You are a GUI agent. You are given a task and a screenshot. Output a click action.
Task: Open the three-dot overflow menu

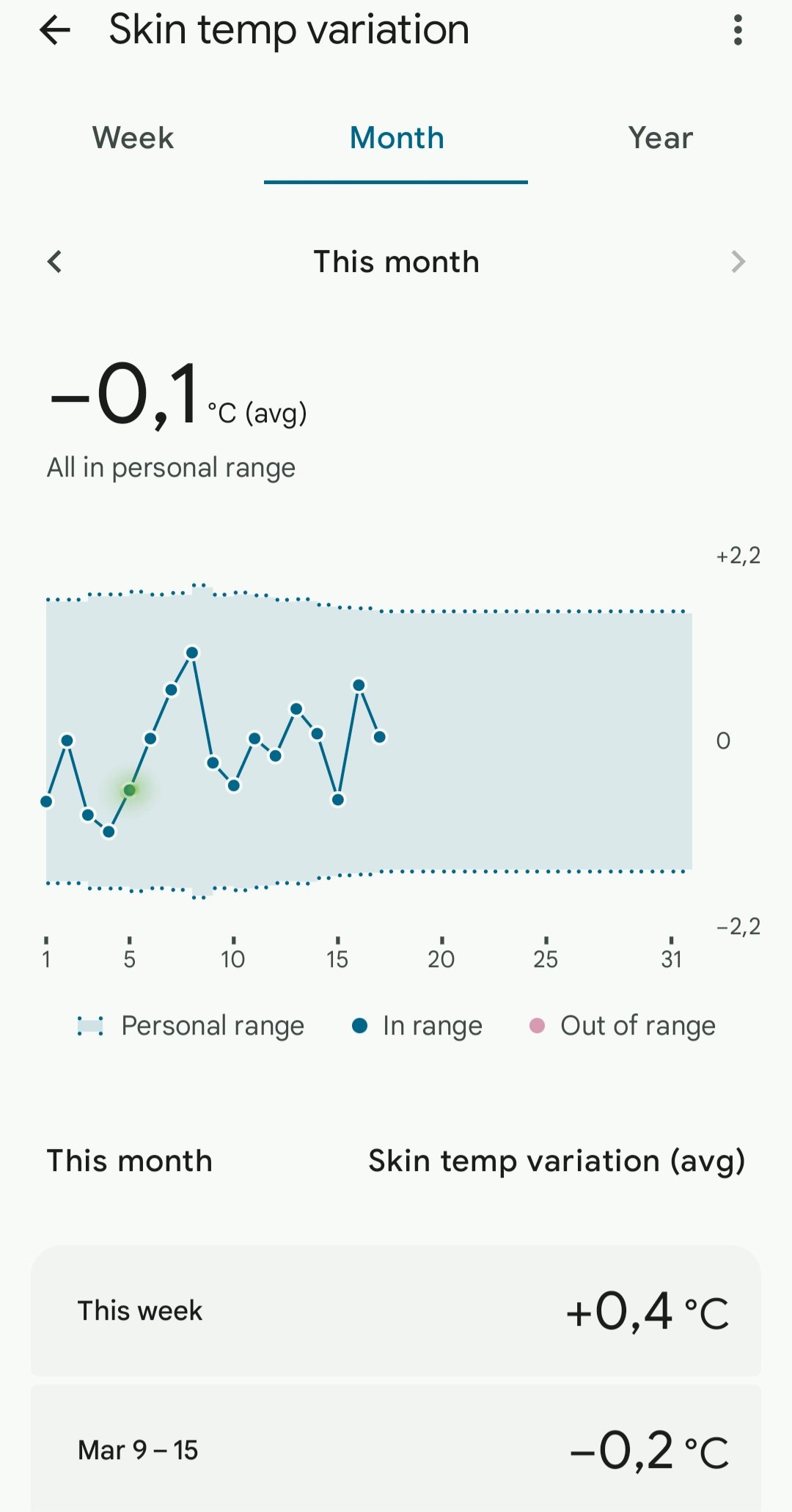(738, 31)
